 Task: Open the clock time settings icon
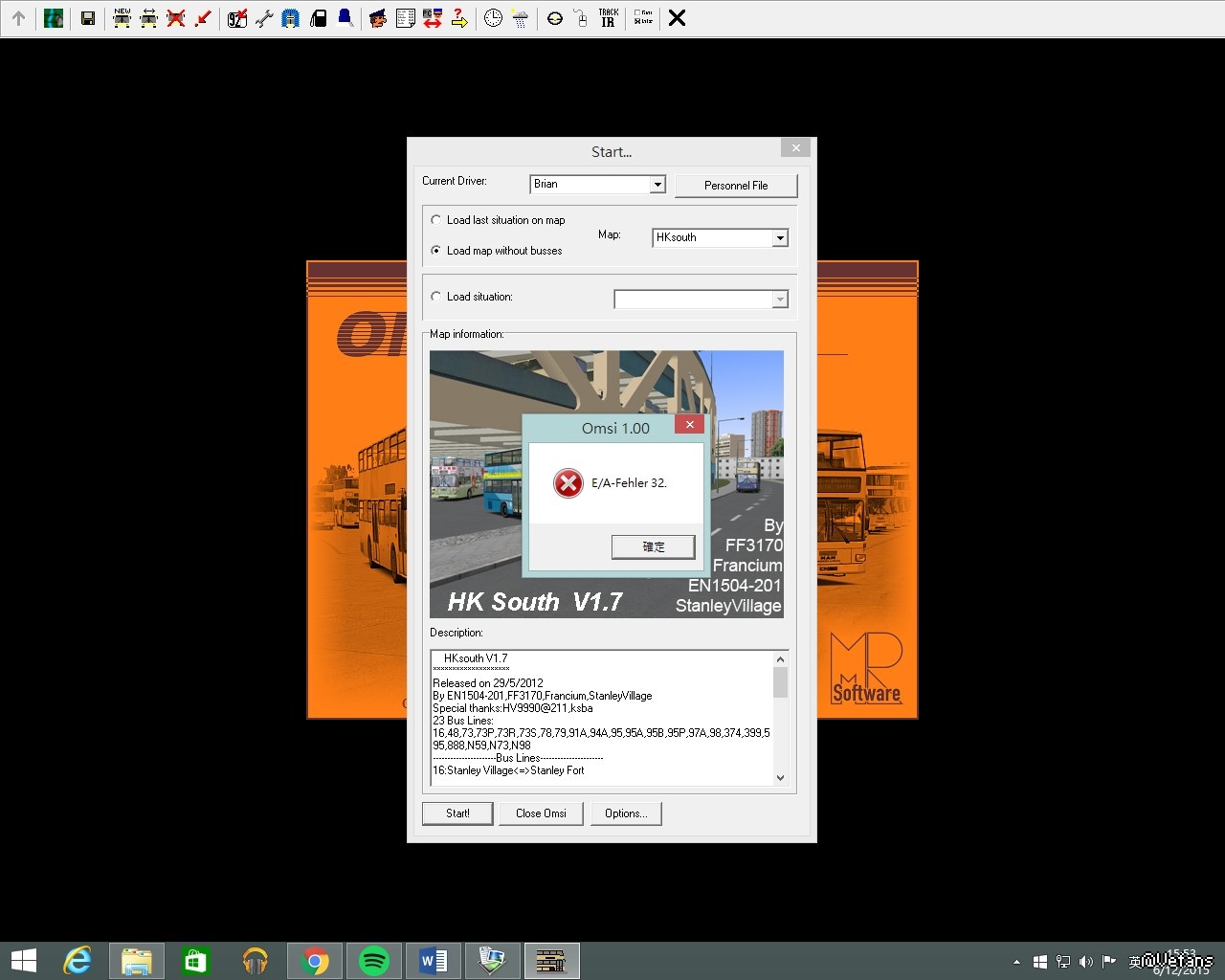point(493,18)
